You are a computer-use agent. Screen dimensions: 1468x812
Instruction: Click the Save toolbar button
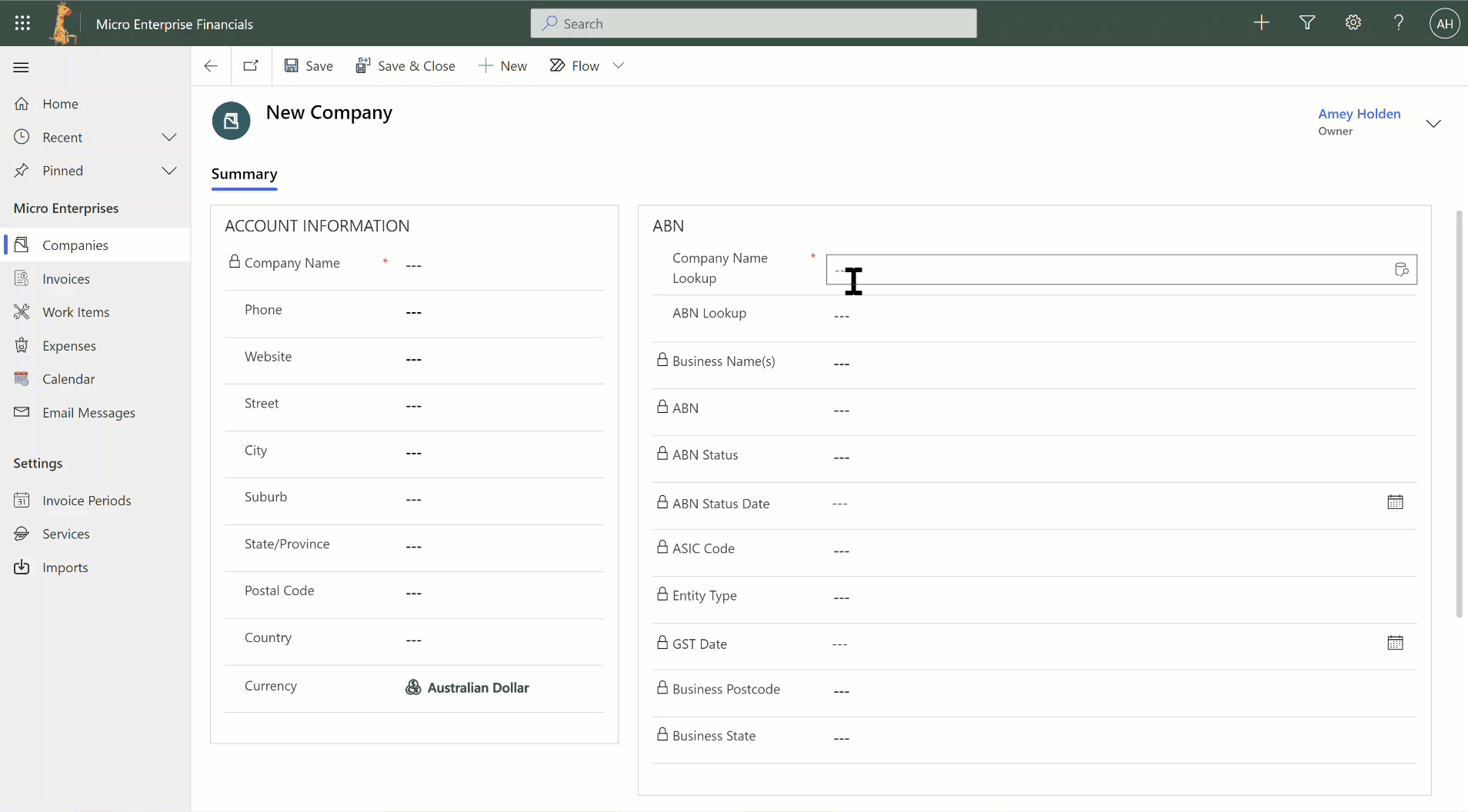click(x=309, y=66)
